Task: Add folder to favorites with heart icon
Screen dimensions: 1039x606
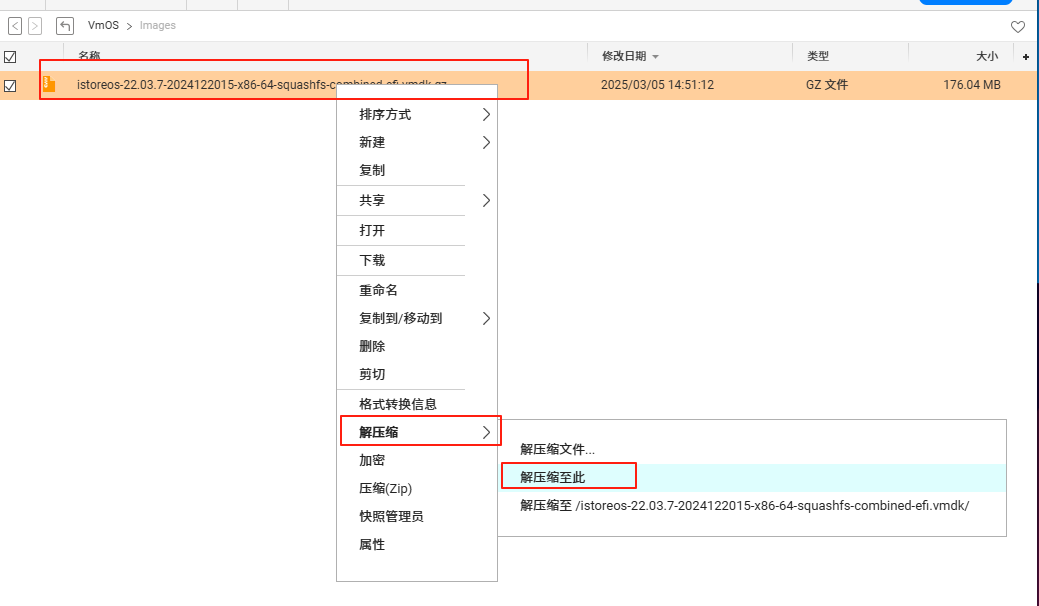Action: click(x=1018, y=26)
